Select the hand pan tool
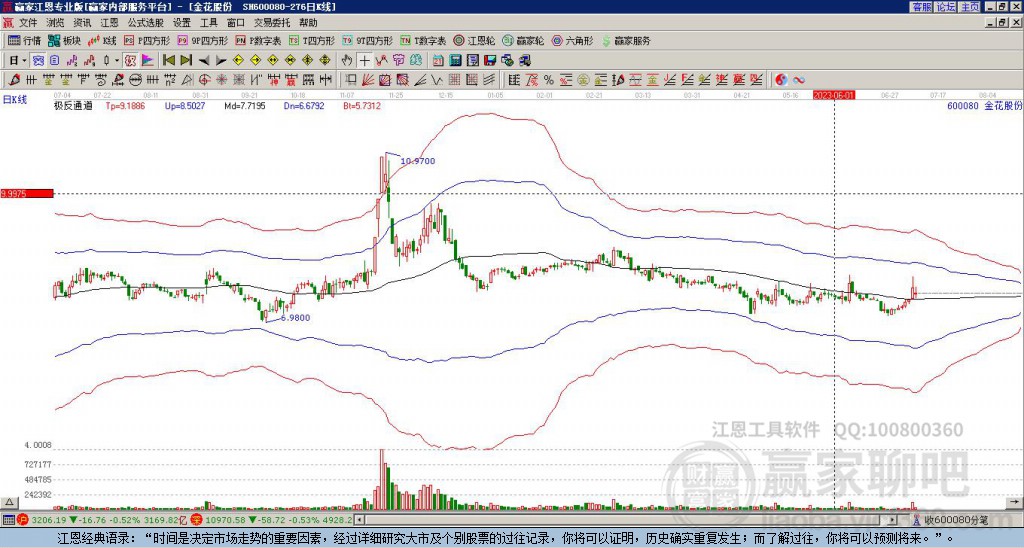This screenshot has width=1024, height=548. [347, 61]
